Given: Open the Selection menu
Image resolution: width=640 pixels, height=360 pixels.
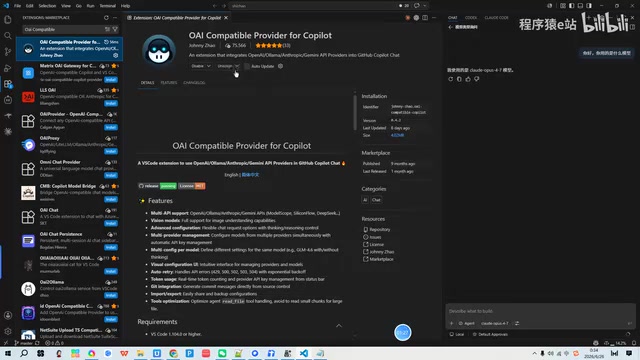Looking at the screenshot, I should click(x=47, y=6).
